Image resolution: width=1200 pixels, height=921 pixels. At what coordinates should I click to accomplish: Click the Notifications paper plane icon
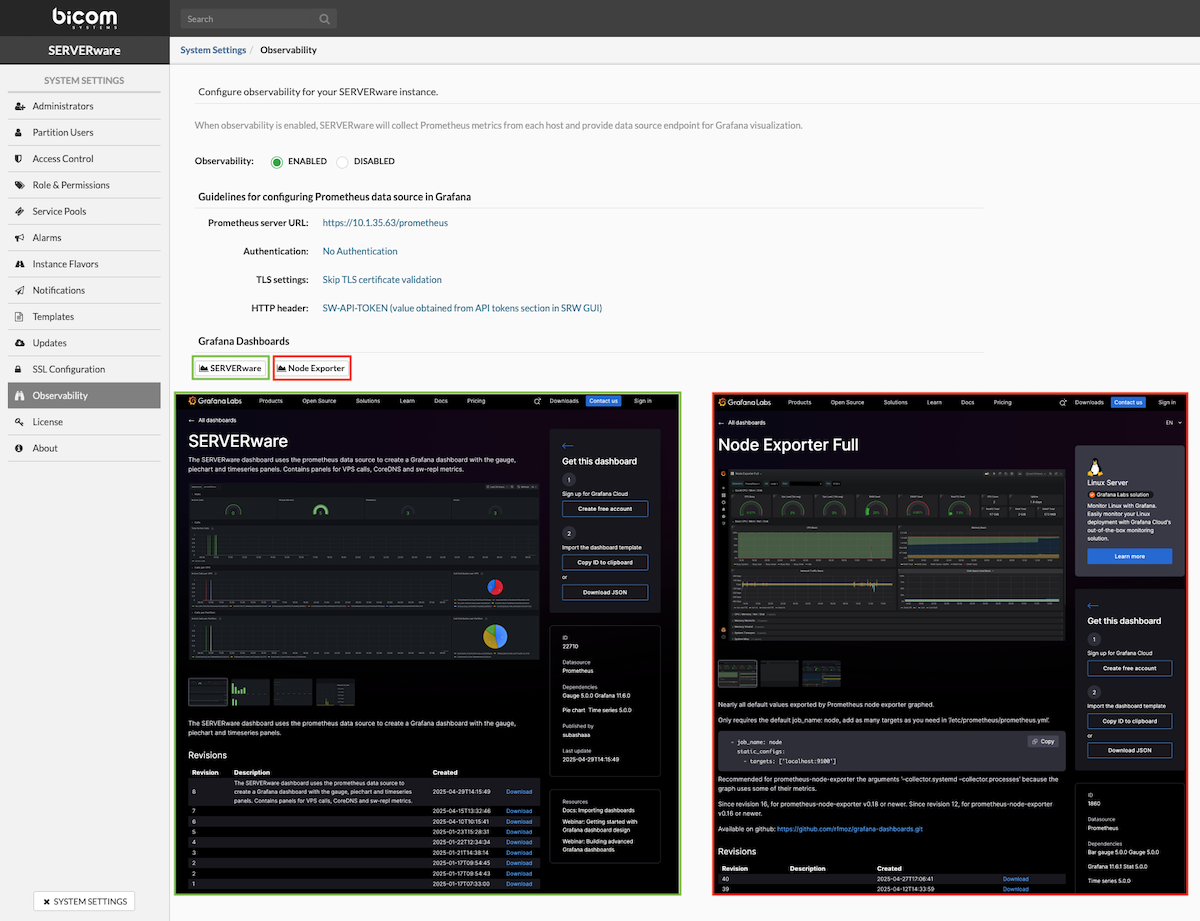click(21, 291)
